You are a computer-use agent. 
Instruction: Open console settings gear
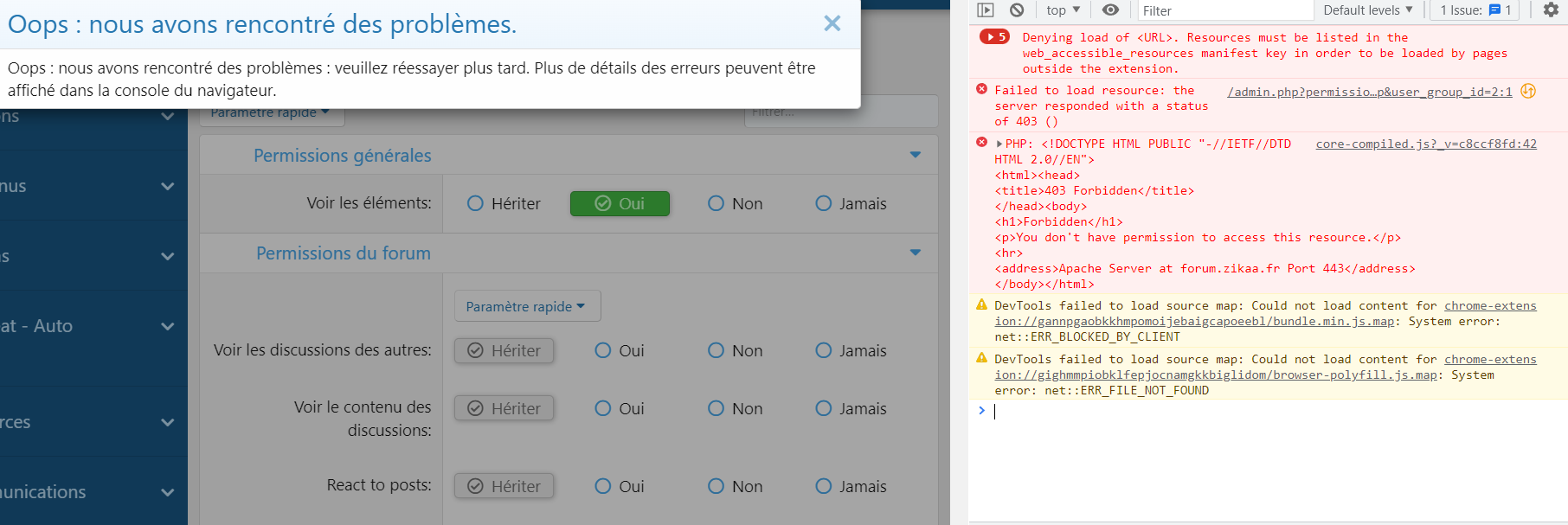pos(1551,10)
